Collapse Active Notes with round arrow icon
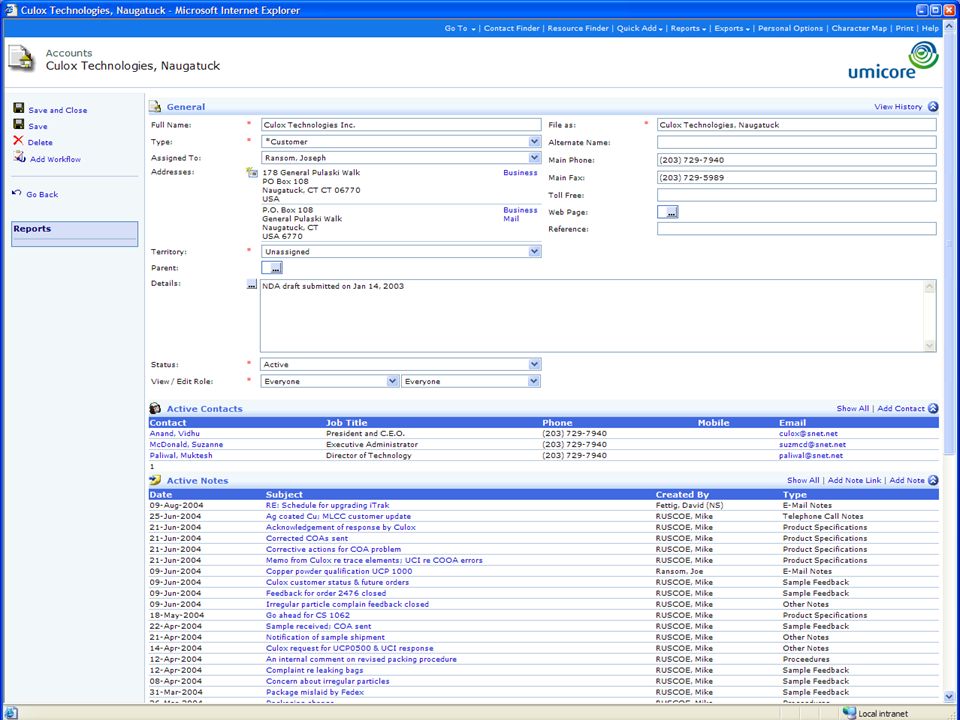This screenshot has width=960, height=720. click(x=933, y=481)
